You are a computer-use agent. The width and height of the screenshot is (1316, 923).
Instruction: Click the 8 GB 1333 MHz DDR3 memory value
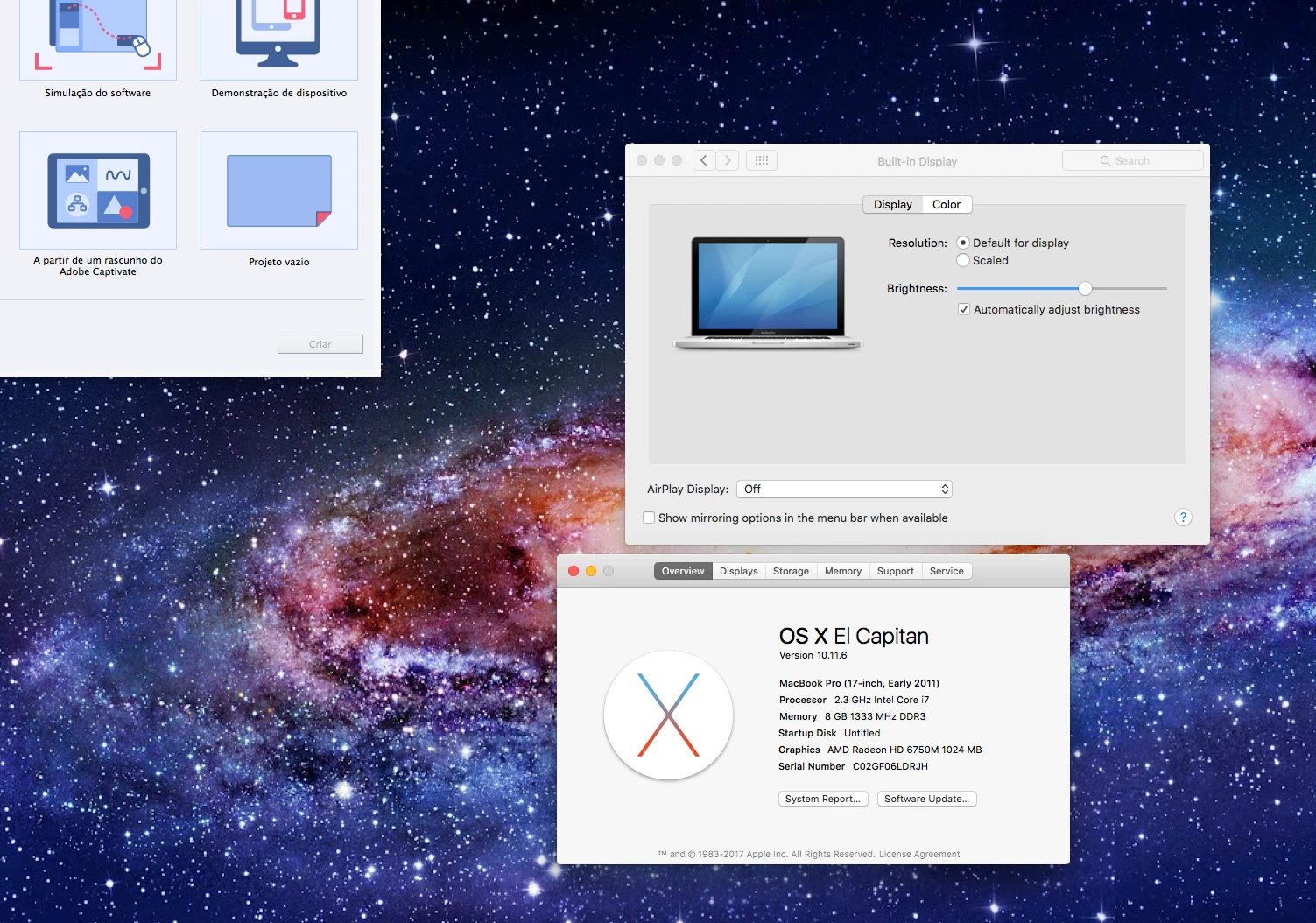tap(876, 716)
